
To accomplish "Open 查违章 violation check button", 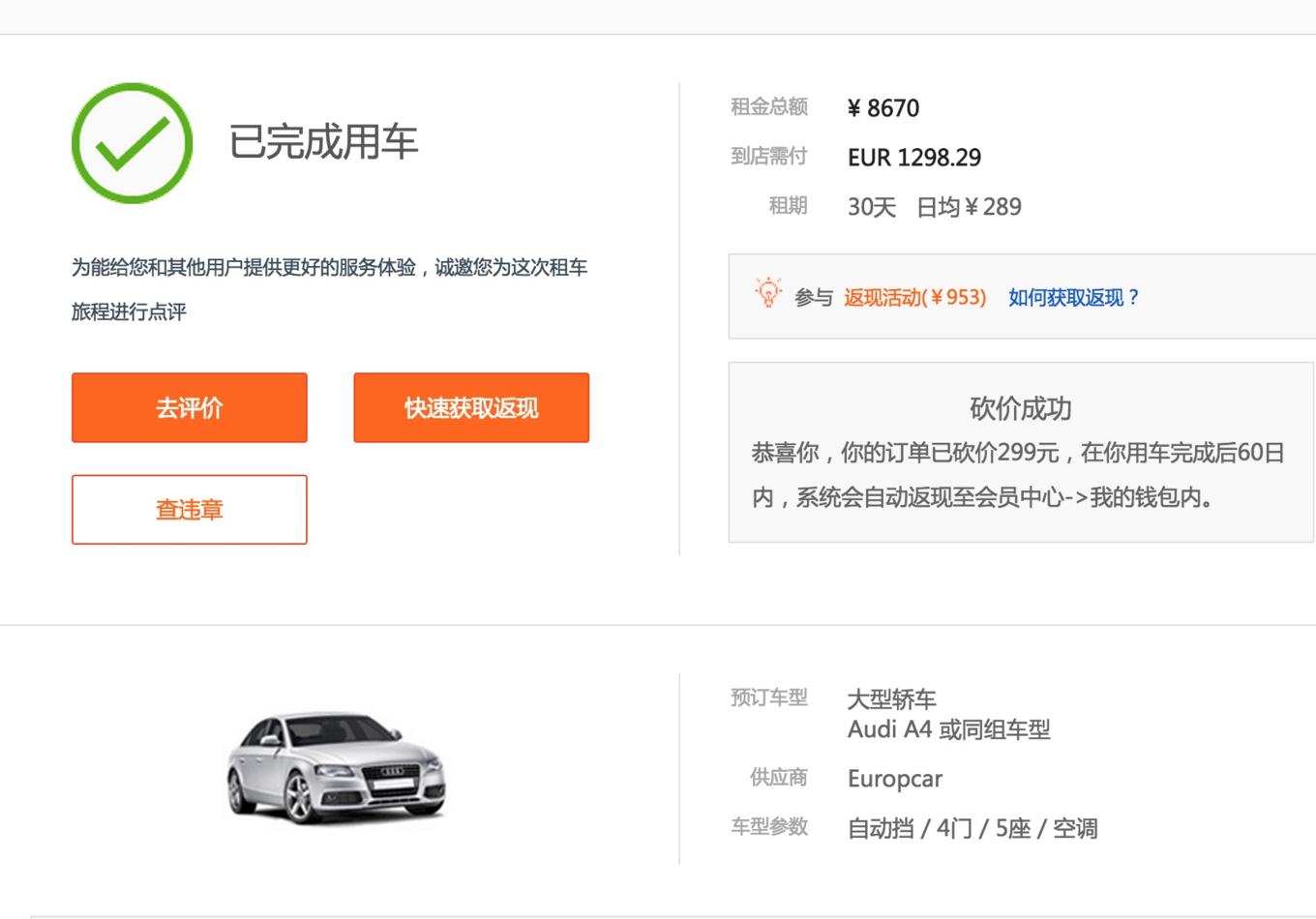I will tap(190, 510).
